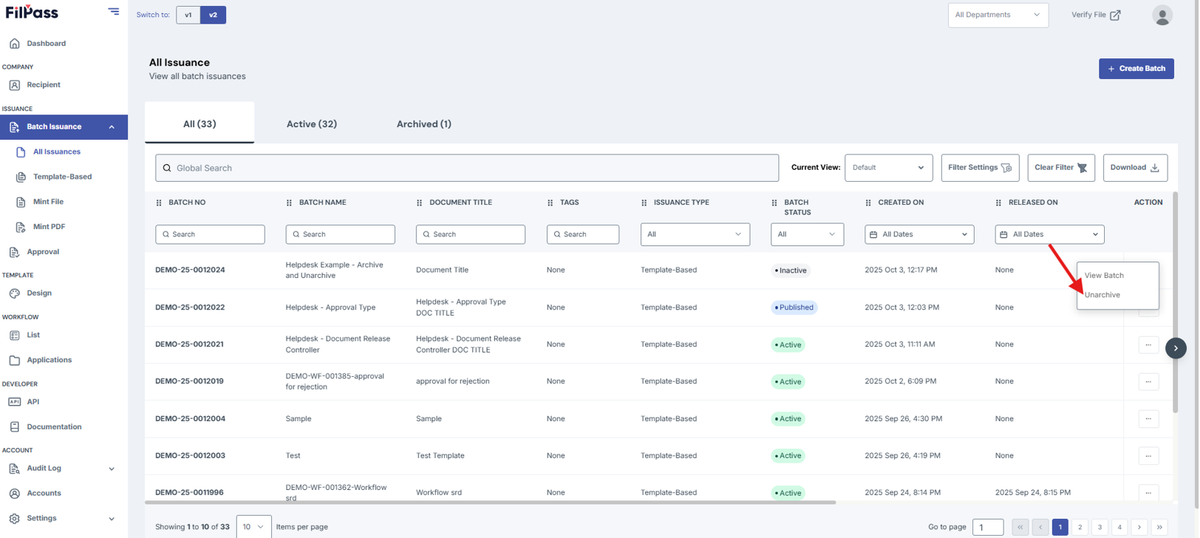Choose Unarchive in the action menu
The height and width of the screenshot is (538, 1200).
[x=1102, y=295]
